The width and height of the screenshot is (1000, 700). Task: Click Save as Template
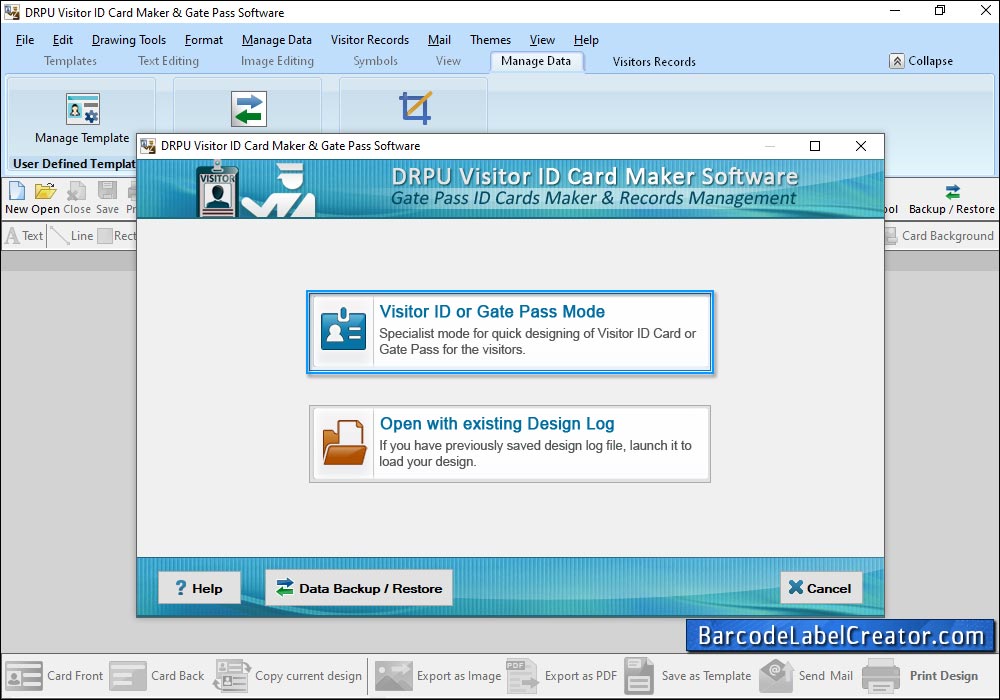(x=688, y=676)
